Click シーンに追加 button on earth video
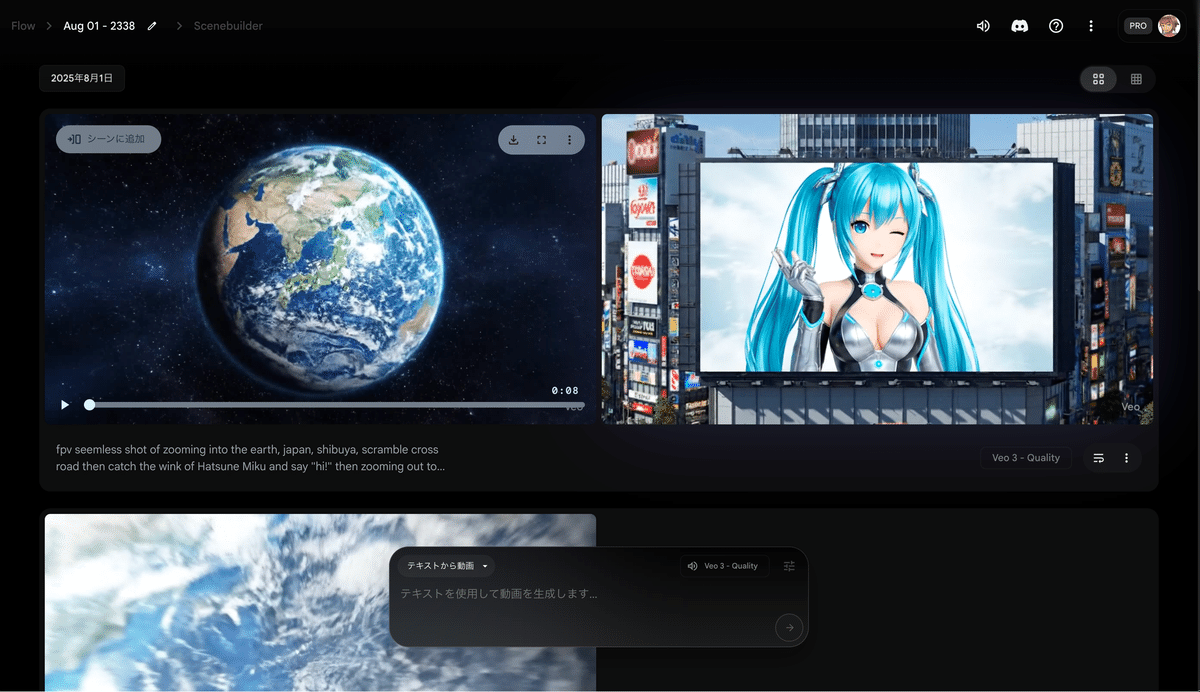Image resolution: width=1200 pixels, height=692 pixels. (x=108, y=139)
